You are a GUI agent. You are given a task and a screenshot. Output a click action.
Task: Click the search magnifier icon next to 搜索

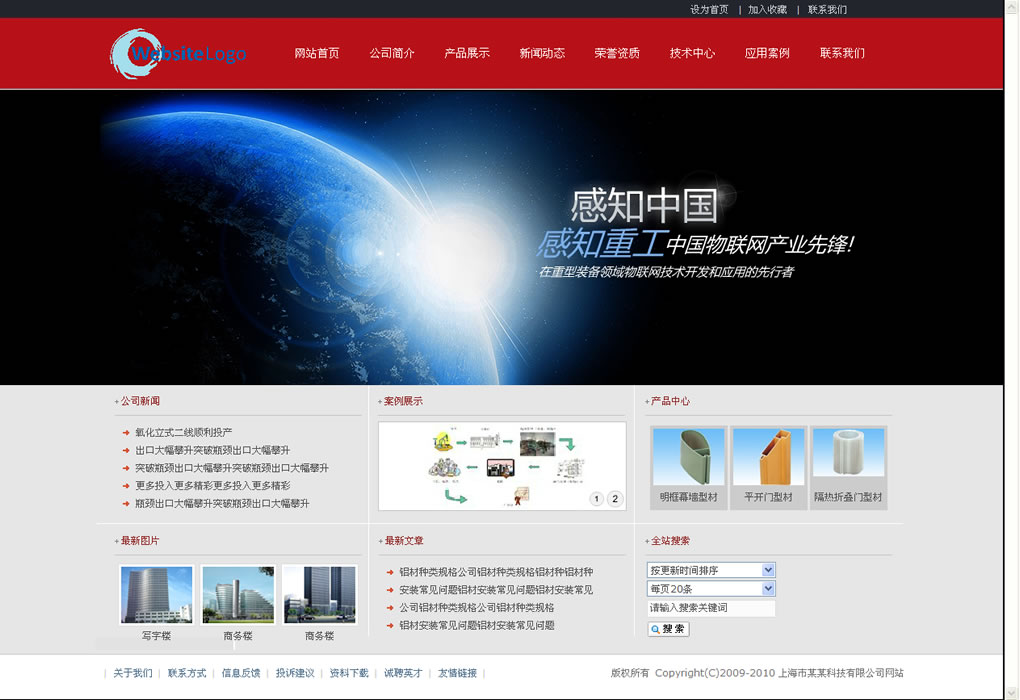coord(655,629)
